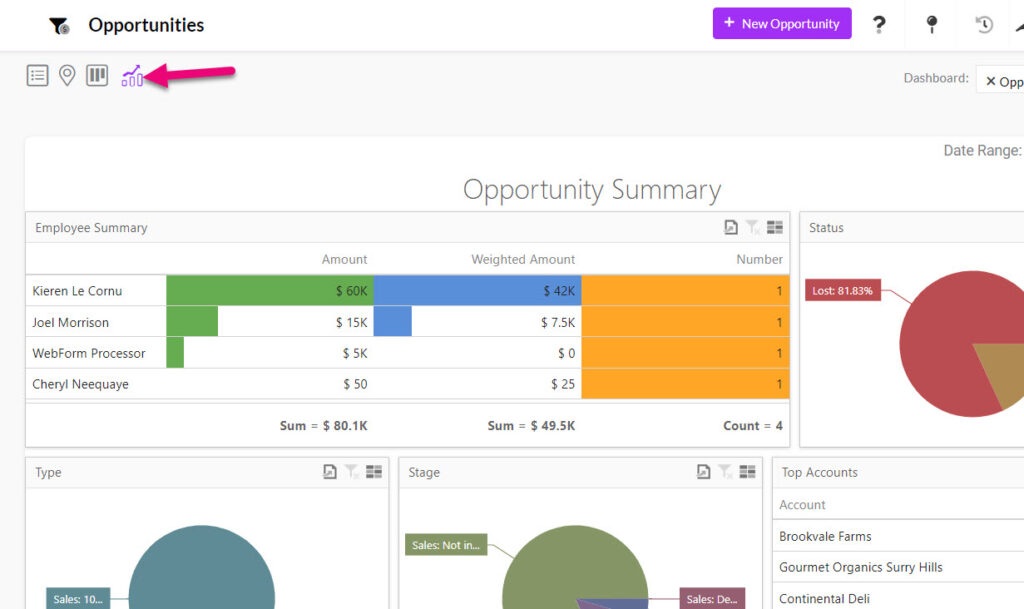Open the help question mark icon

pyautogui.click(x=879, y=25)
